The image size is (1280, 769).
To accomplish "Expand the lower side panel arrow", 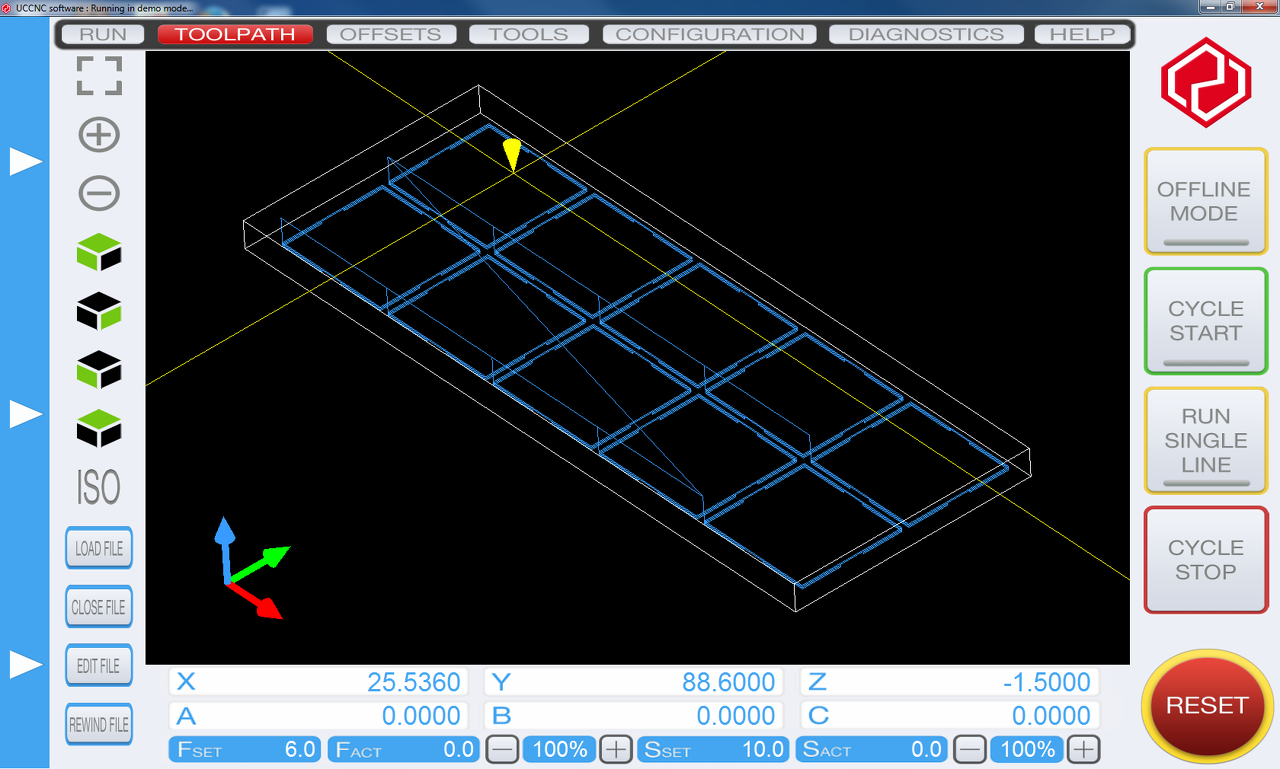I will tap(26, 664).
